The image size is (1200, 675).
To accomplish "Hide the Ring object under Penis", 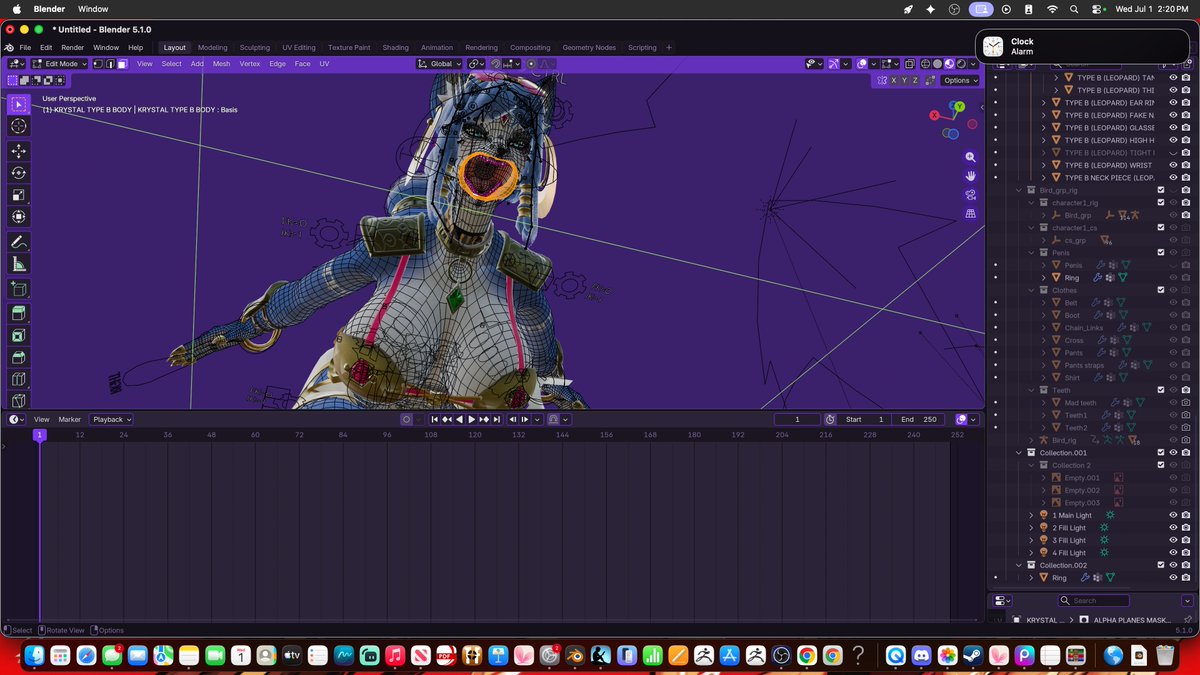I will tap(1172, 277).
